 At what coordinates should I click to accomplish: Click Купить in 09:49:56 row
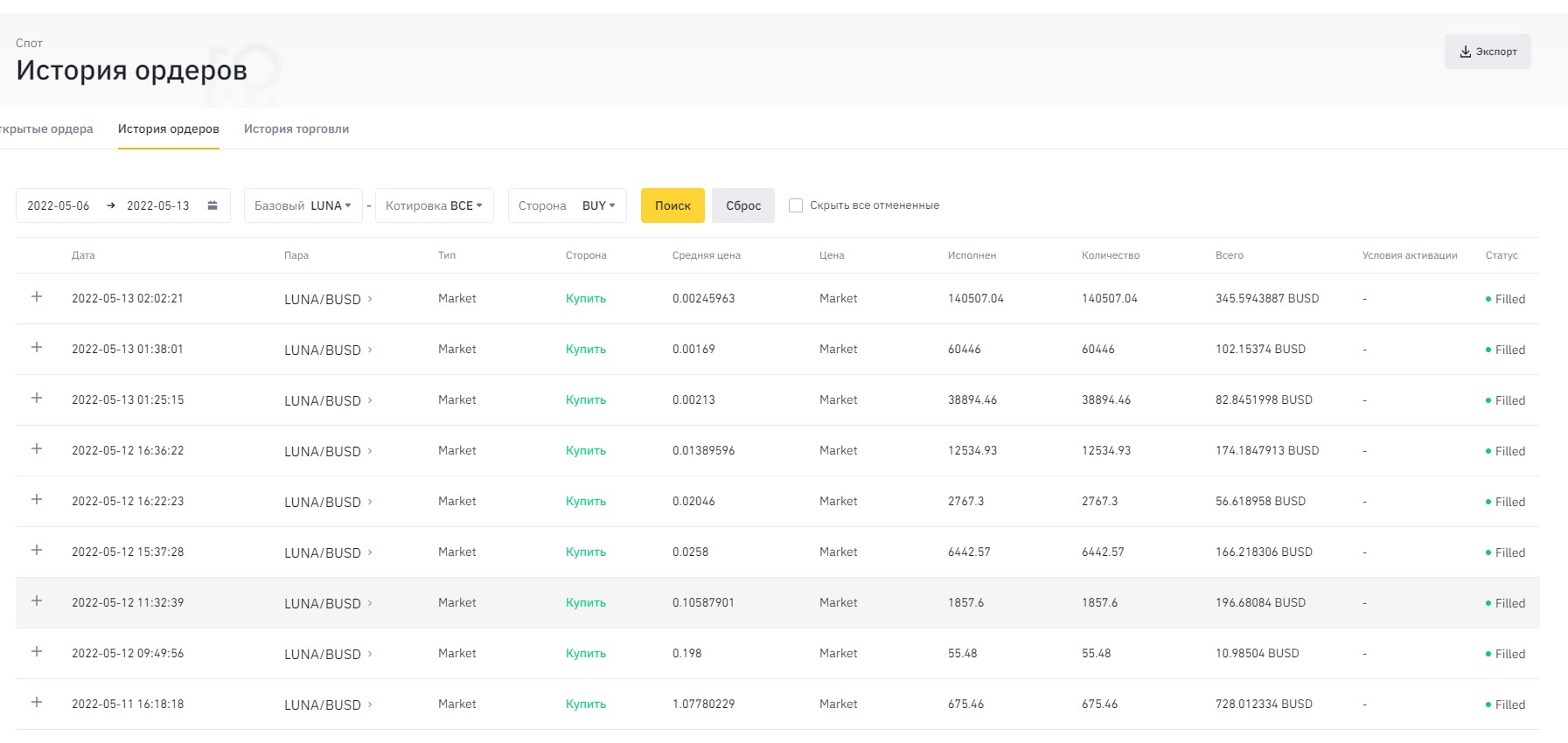pos(586,653)
